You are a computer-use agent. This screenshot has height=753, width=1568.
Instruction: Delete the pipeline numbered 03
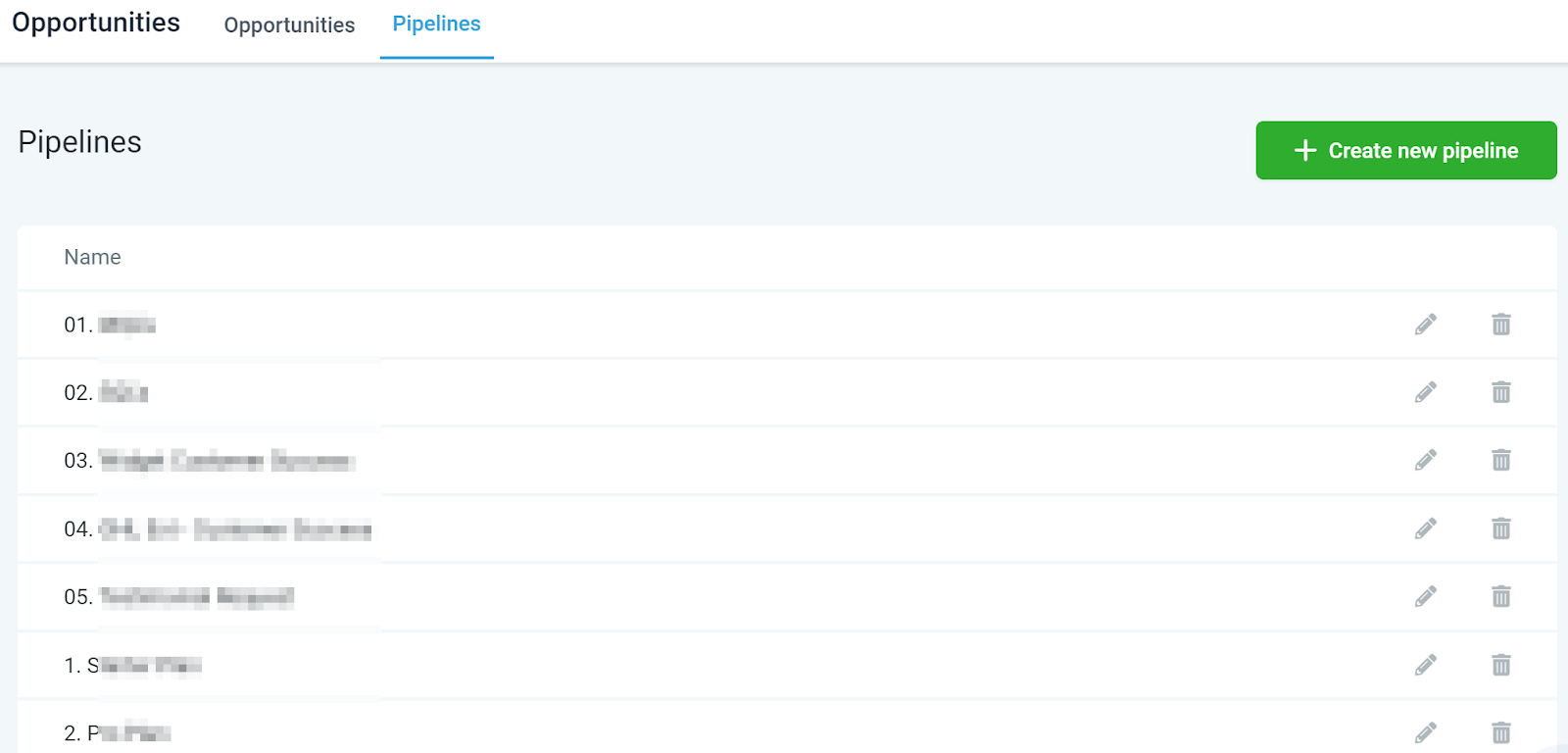(x=1501, y=460)
